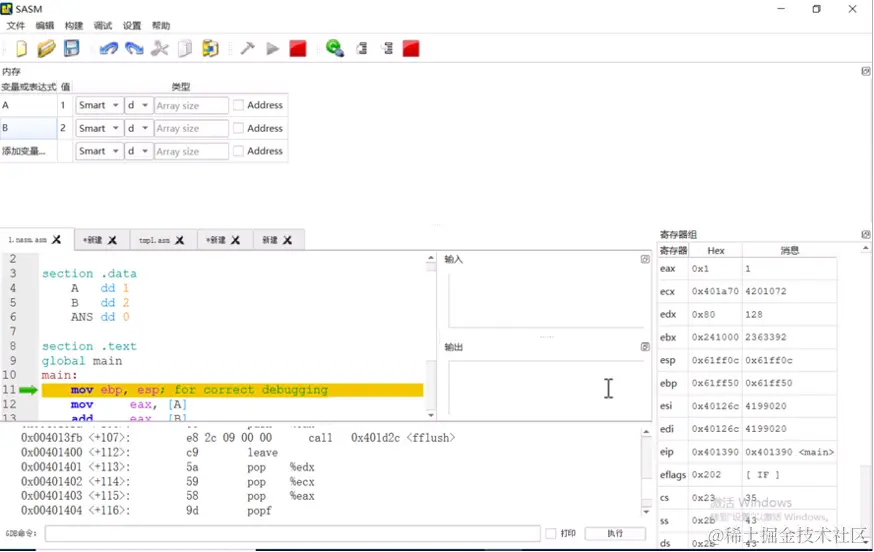The height and width of the screenshot is (552, 874).
Task: Build program with the hammer icon
Action: pos(247,49)
